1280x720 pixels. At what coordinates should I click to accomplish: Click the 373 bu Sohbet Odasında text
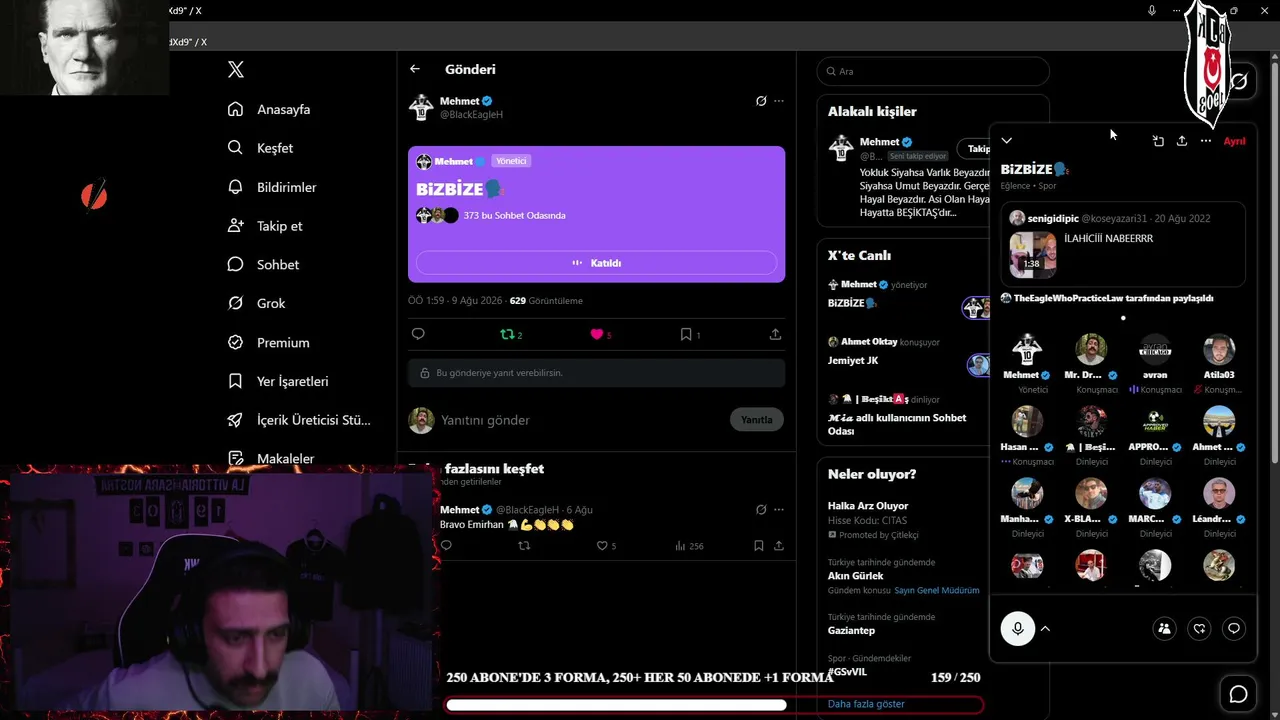tap(514, 215)
